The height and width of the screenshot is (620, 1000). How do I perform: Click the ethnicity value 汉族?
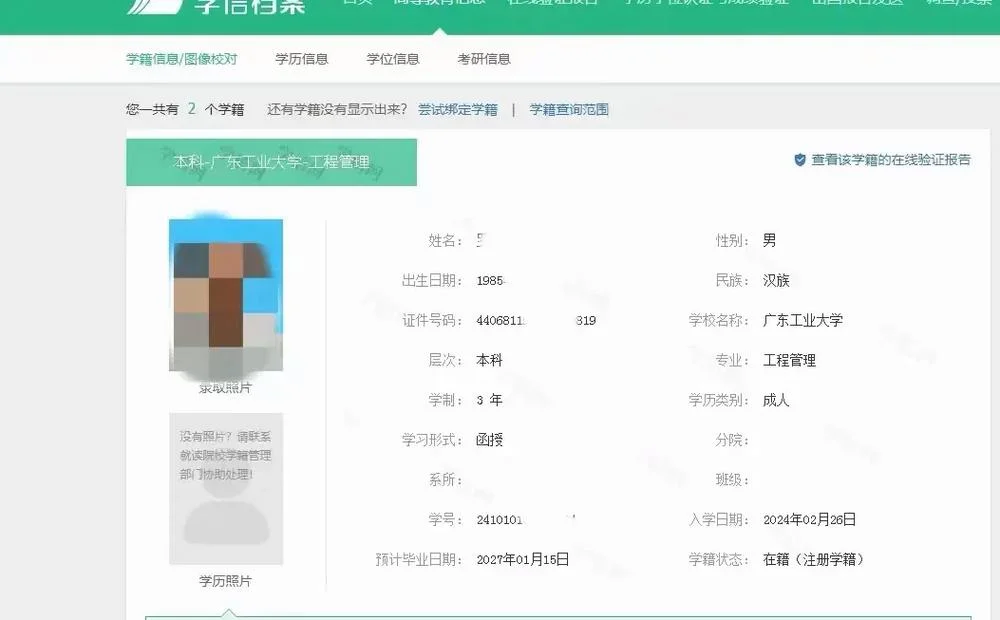[776, 281]
